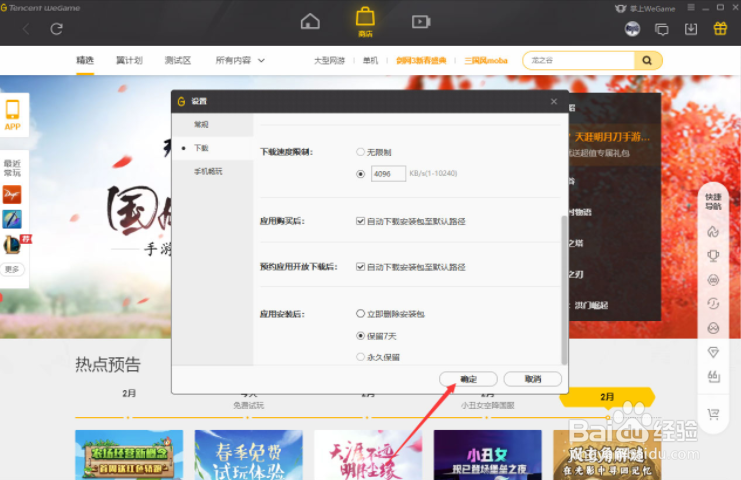Switch to the 精选 featured tab
Screen dimensions: 741x480
tap(85, 60)
